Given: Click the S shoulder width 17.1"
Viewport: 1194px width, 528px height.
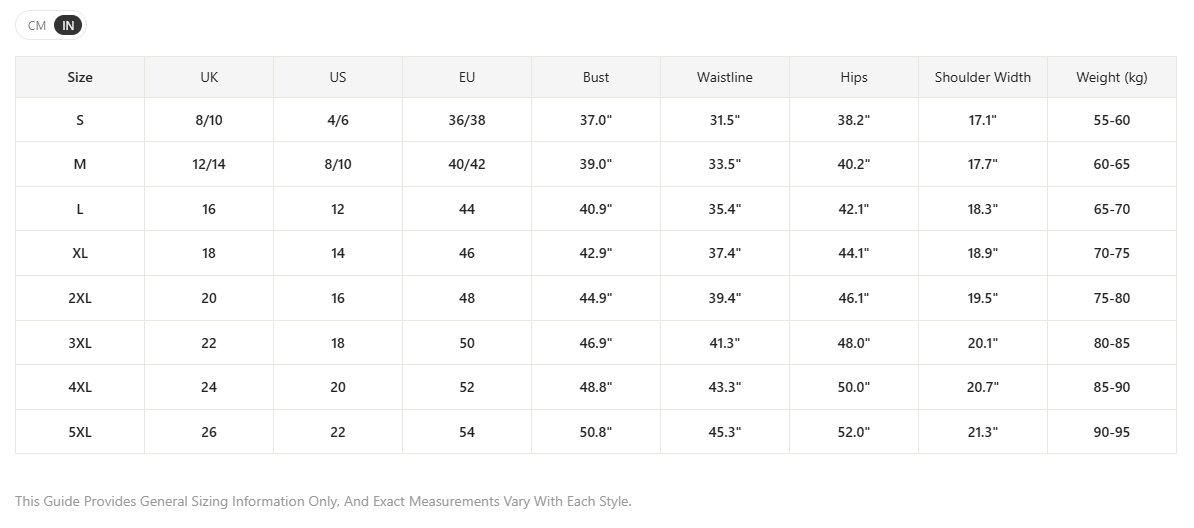Looking at the screenshot, I should (982, 120).
